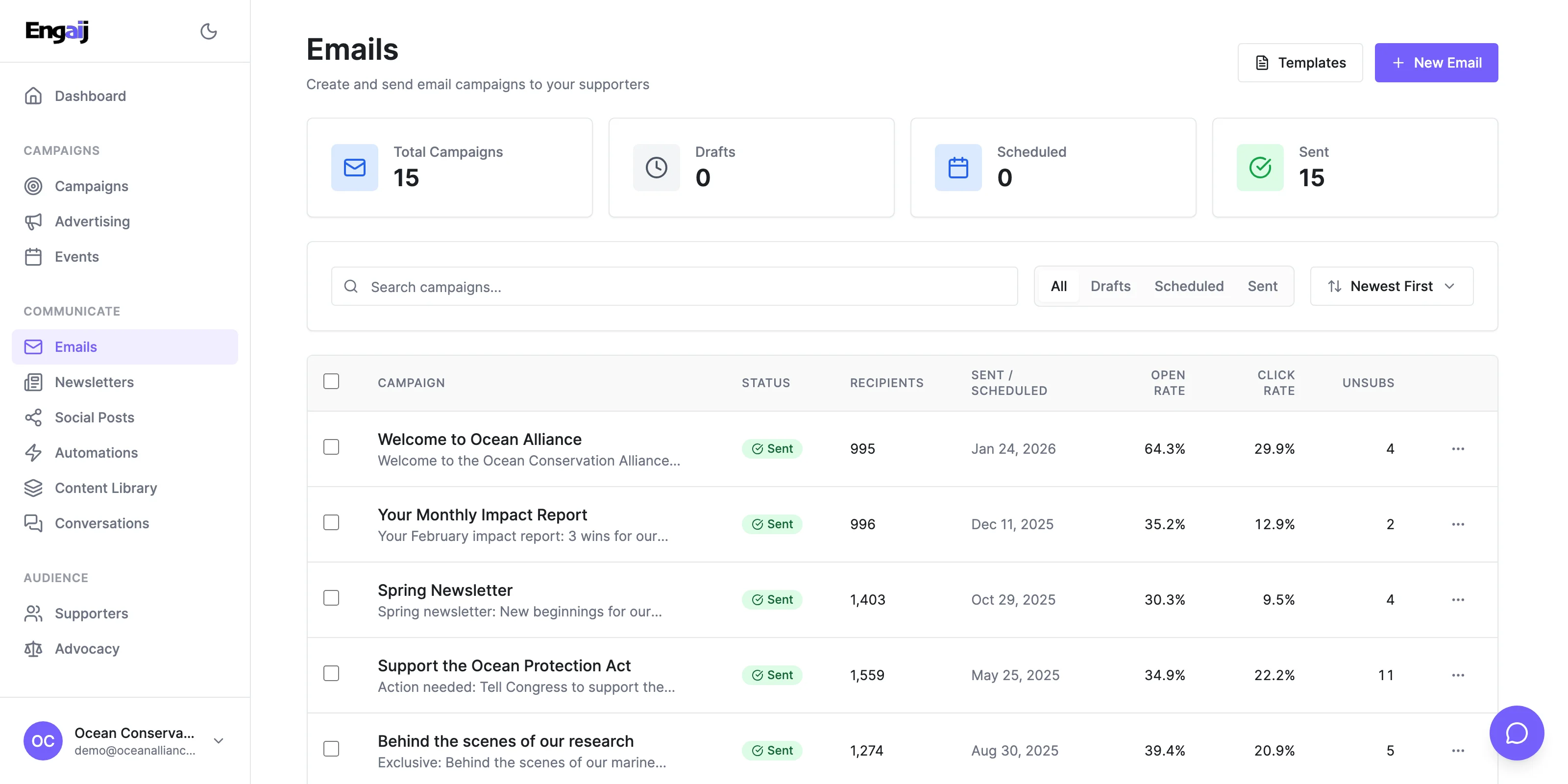Select Your Monthly Impact Report checkbox
Screen dimensions: 1568x784
coord(331,522)
